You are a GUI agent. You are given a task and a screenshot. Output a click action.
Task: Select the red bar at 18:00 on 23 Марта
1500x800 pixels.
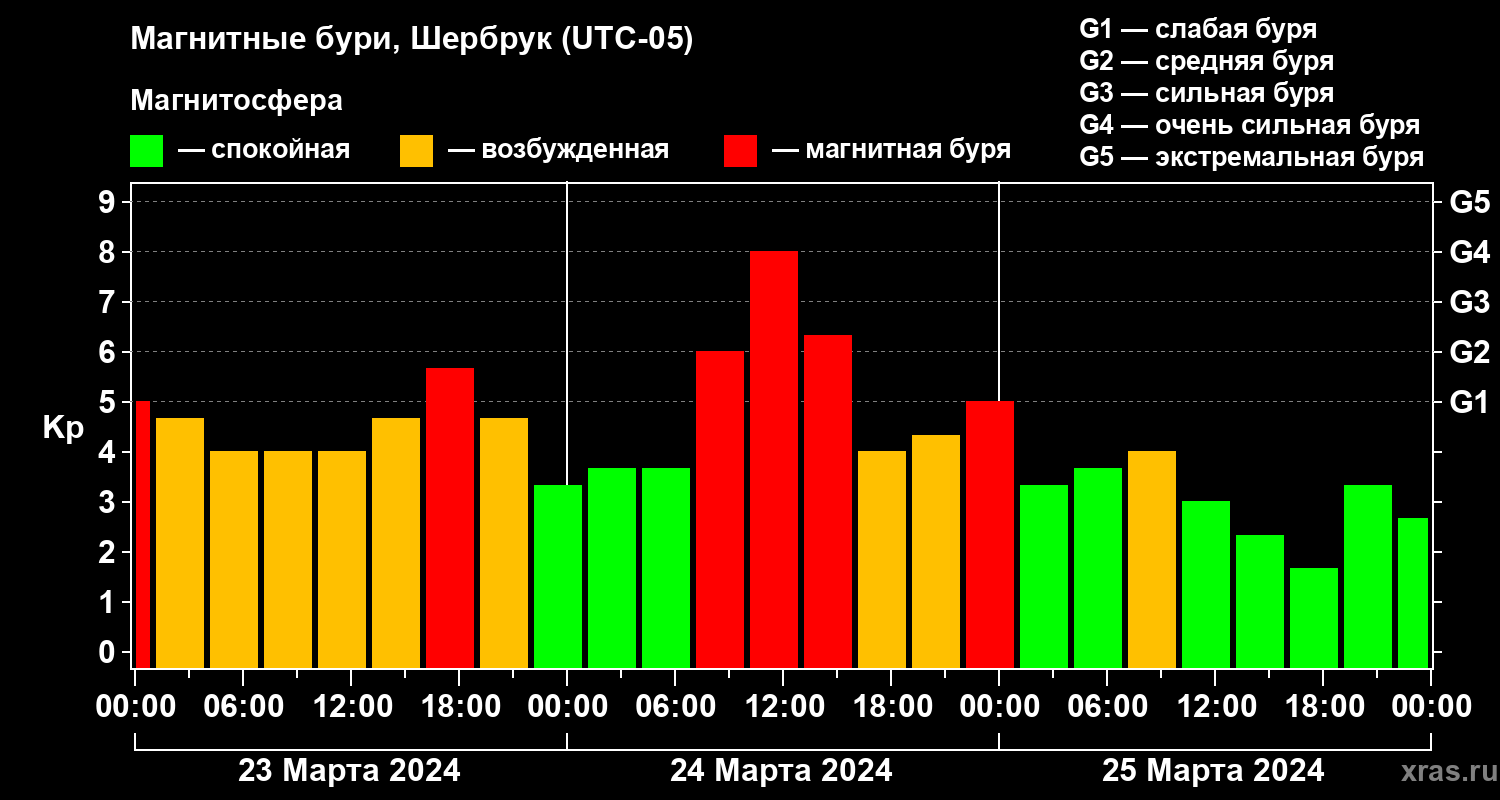coord(450,518)
